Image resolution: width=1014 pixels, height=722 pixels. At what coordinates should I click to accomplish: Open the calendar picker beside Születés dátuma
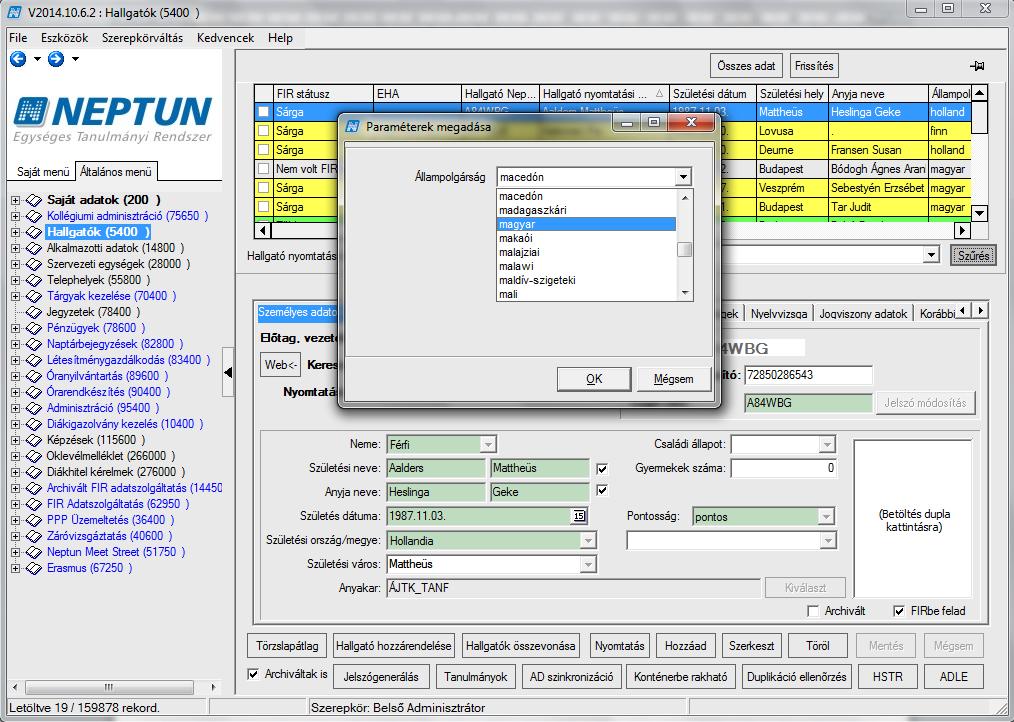click(579, 516)
